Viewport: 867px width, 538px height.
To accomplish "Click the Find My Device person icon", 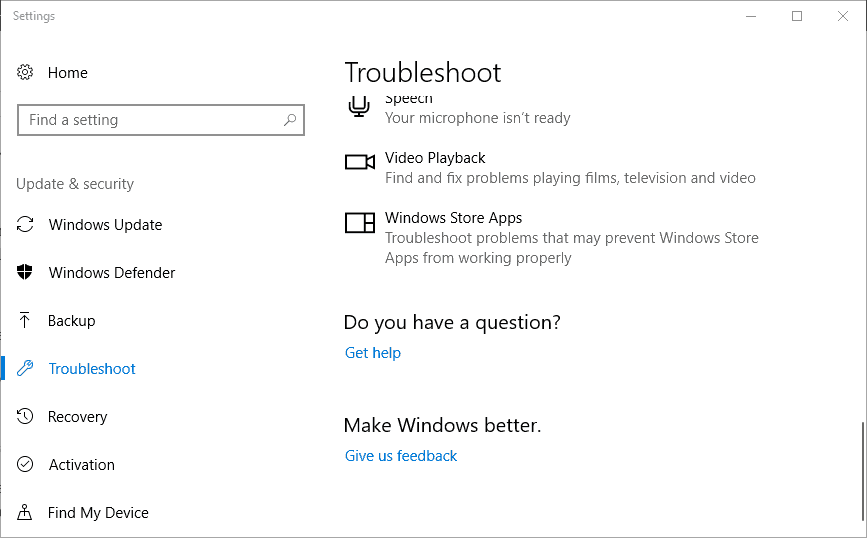I will [x=25, y=513].
